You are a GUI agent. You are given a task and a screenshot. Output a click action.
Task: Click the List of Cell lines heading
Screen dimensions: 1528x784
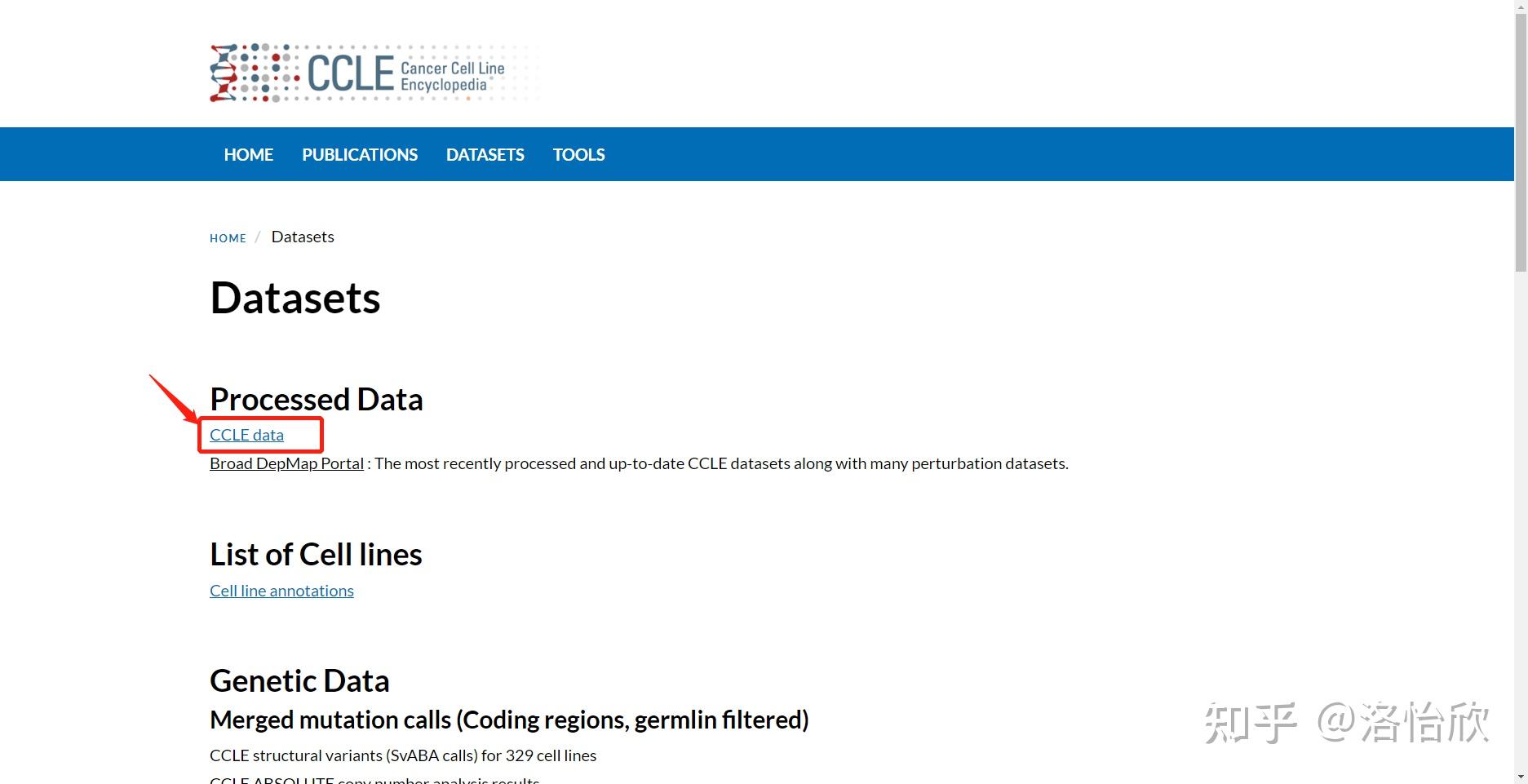tap(316, 555)
